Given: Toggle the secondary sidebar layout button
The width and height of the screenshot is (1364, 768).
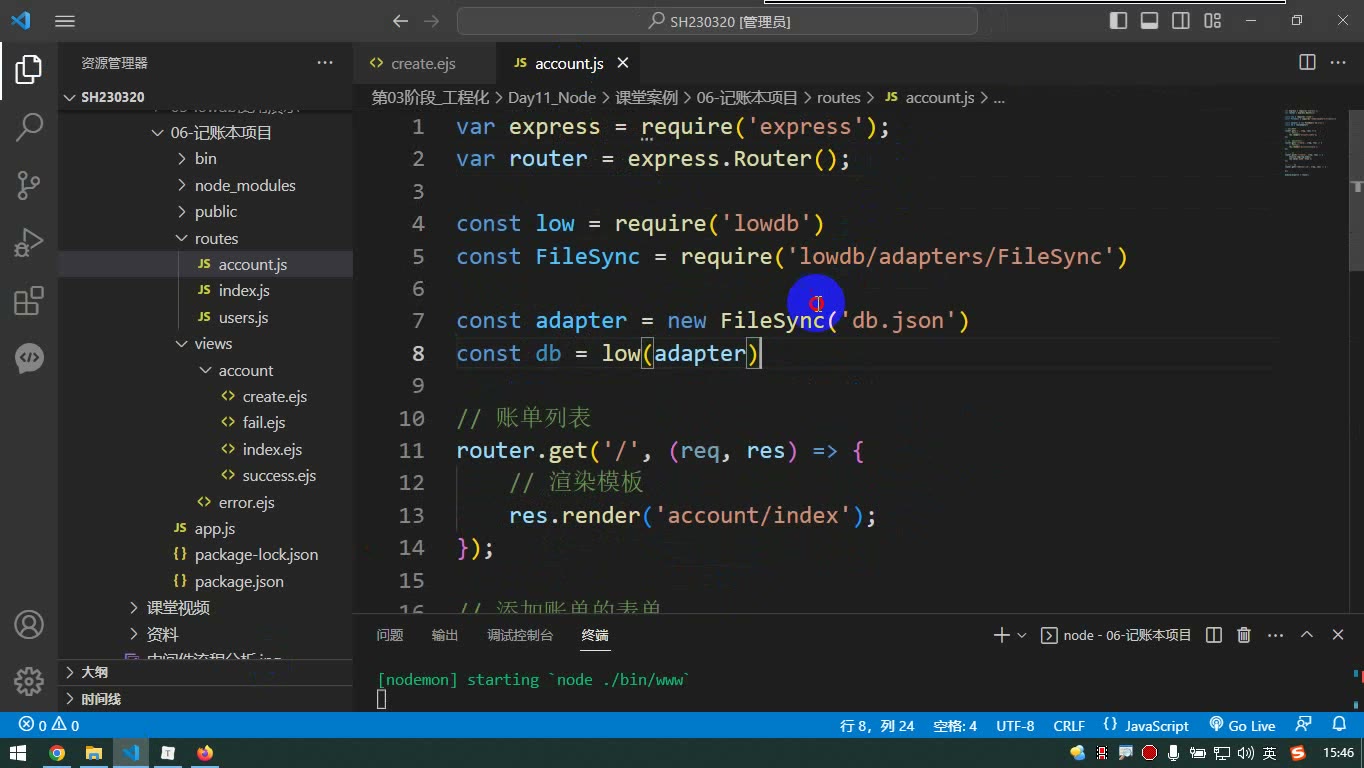Looking at the screenshot, I should (1181, 21).
